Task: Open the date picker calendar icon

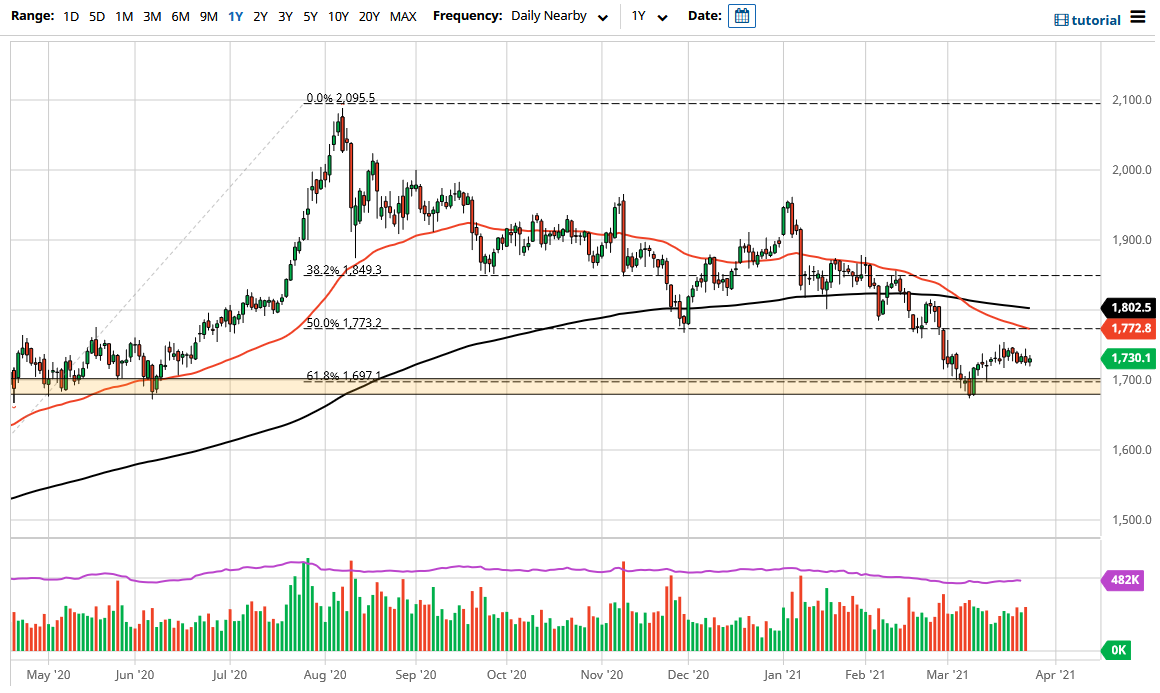Action: (x=741, y=16)
